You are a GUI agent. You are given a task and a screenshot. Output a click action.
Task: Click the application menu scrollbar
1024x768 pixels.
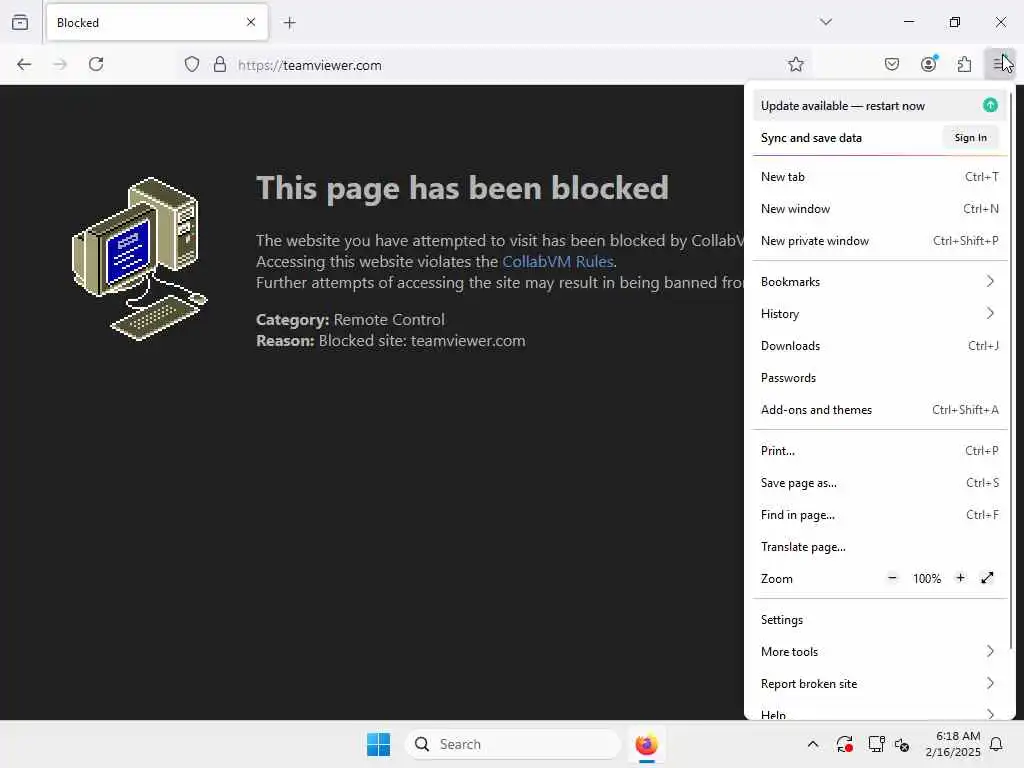1011,369
